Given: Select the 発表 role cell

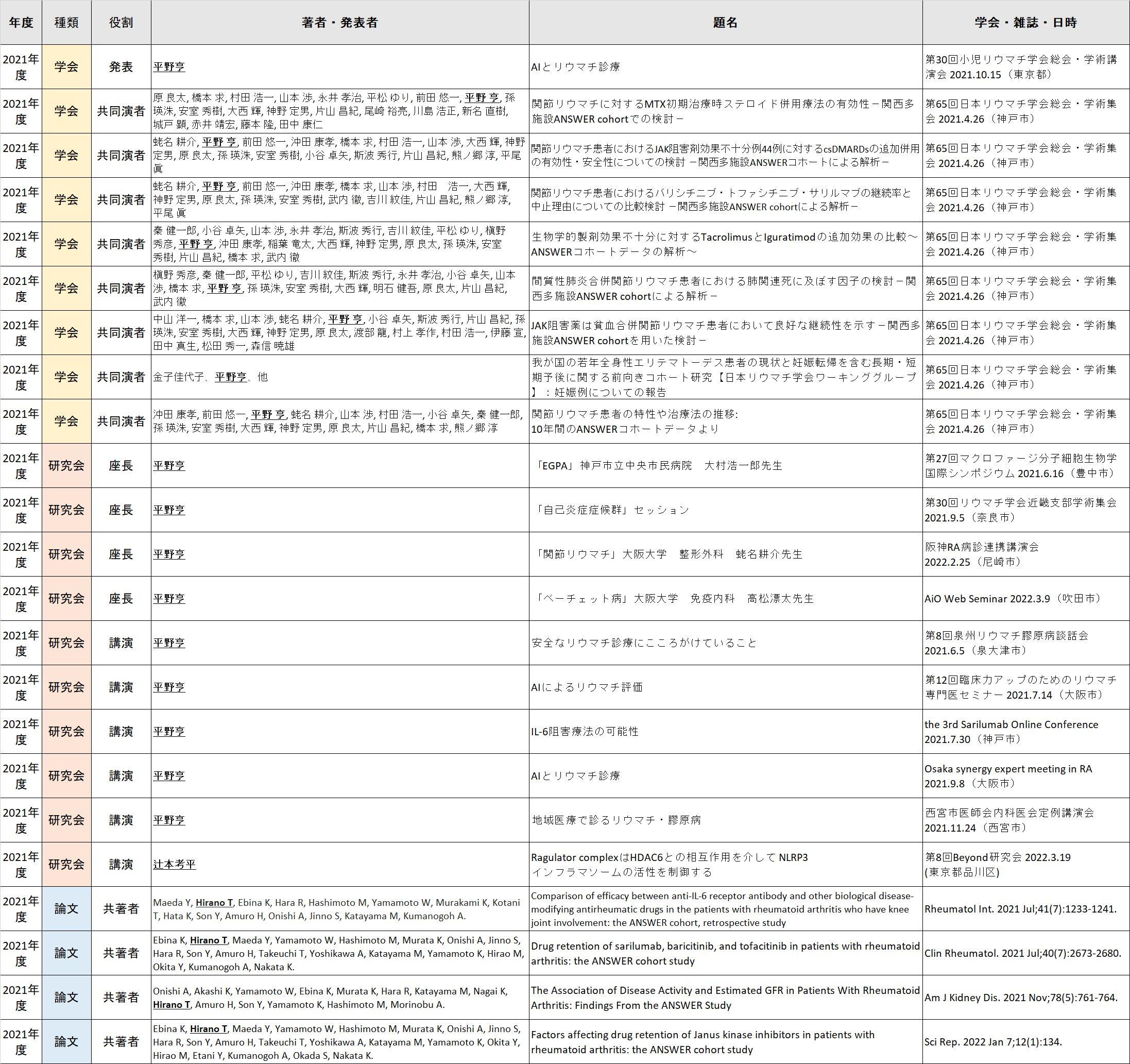Looking at the screenshot, I should pyautogui.click(x=121, y=66).
